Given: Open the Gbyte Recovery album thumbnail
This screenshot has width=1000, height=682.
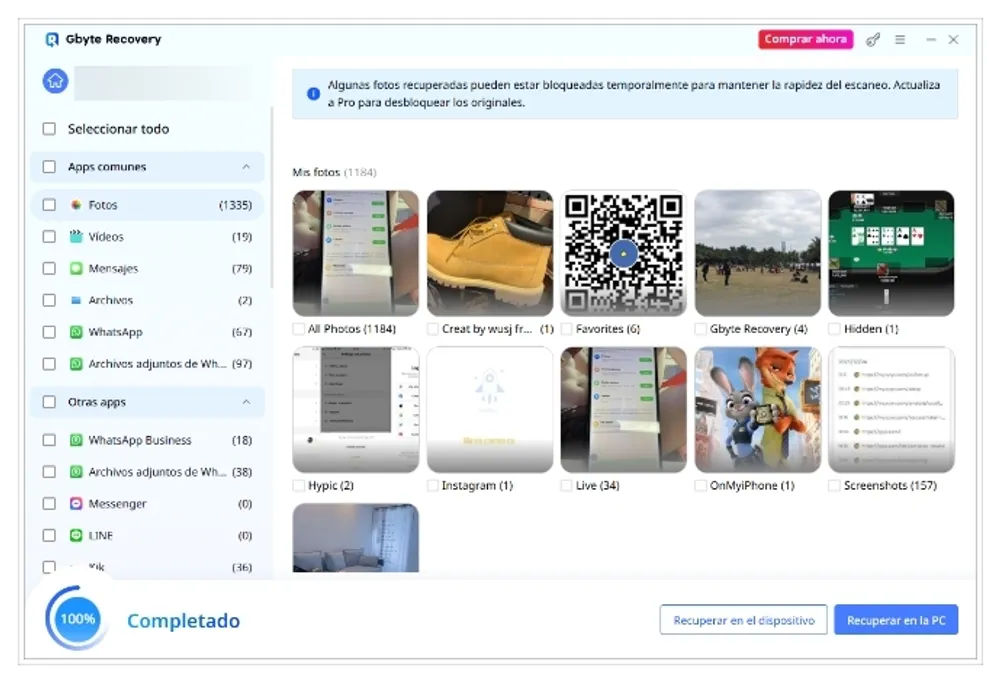Looking at the screenshot, I should coord(758,253).
